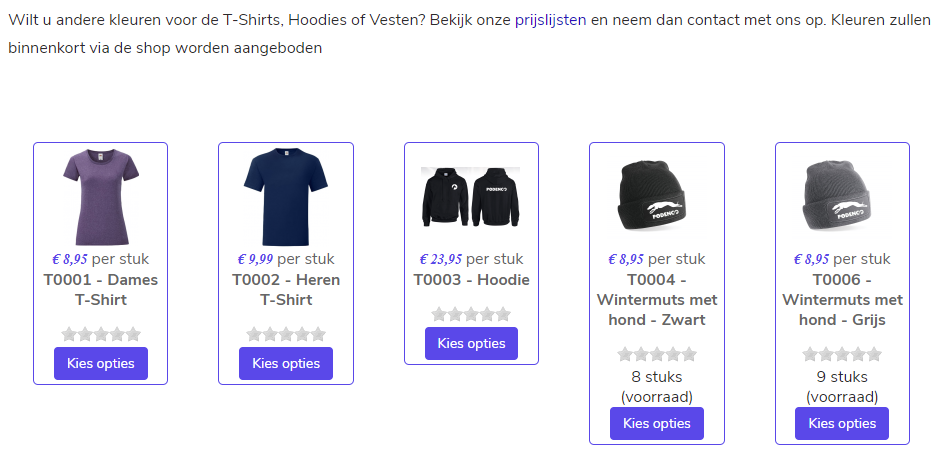Click the Hoodie star rating
Screen dimensions: 950x467
[x=471, y=314]
